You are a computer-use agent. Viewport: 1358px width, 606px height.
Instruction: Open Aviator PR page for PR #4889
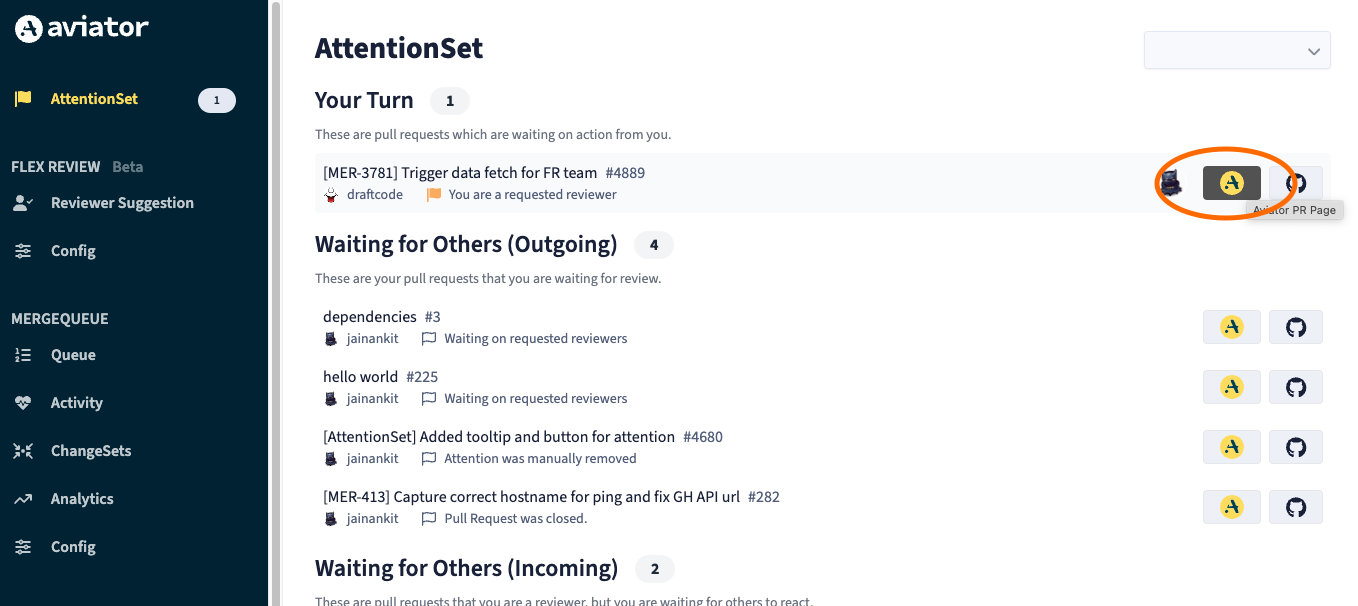point(1231,183)
